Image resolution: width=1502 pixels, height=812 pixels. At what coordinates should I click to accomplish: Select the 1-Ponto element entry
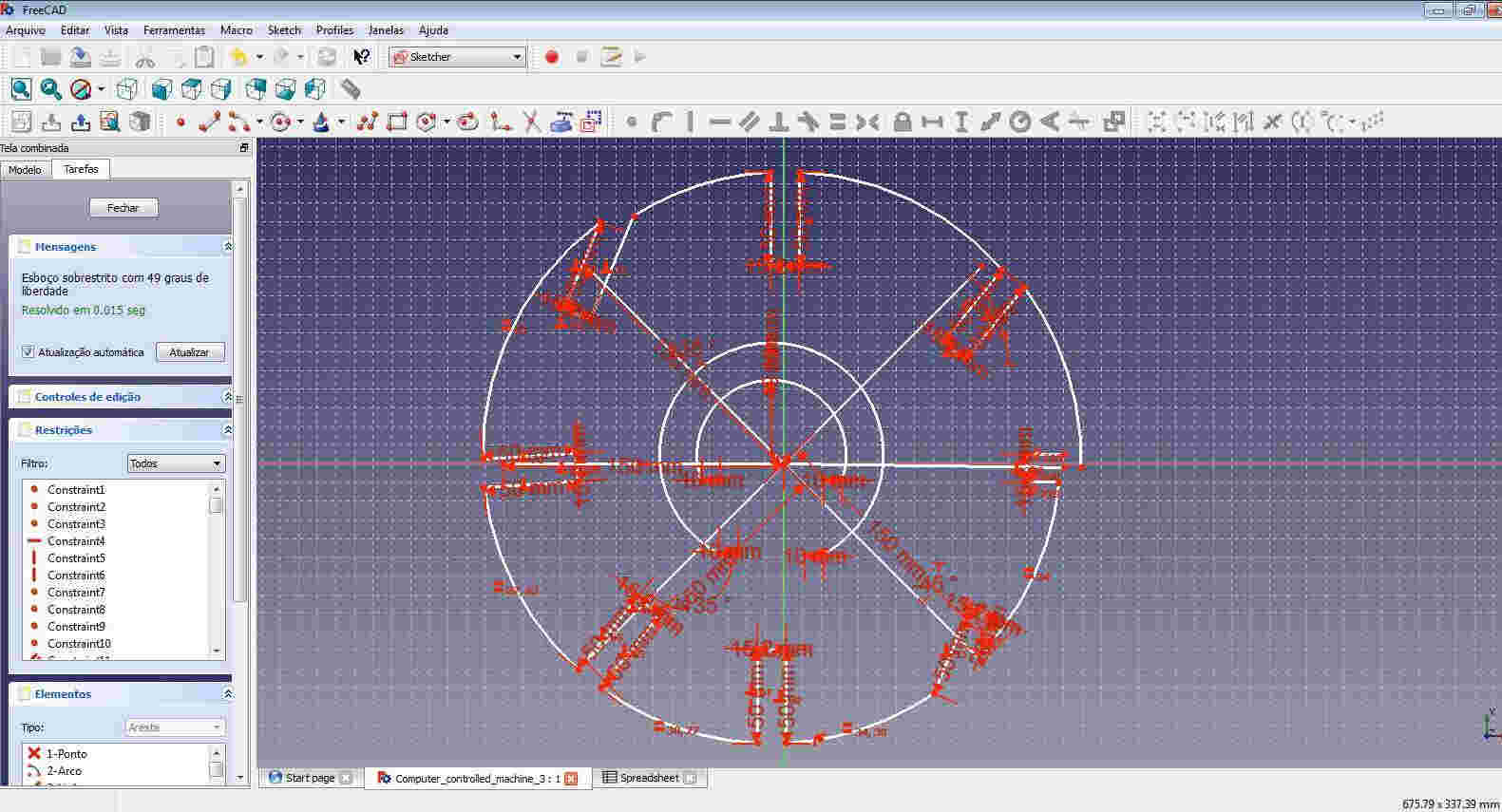point(67,754)
